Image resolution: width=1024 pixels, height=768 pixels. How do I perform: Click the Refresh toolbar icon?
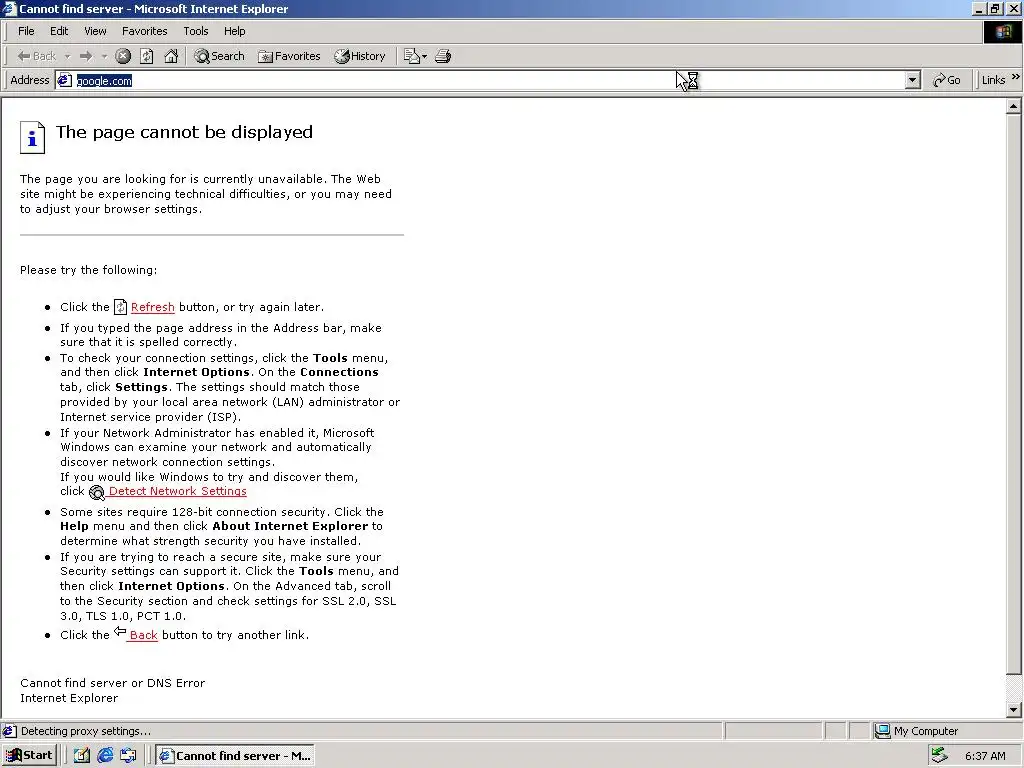point(147,56)
